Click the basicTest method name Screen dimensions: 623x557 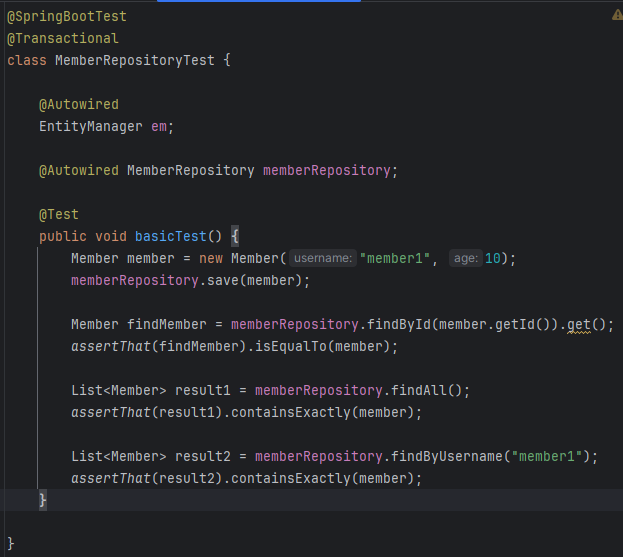click(171, 237)
